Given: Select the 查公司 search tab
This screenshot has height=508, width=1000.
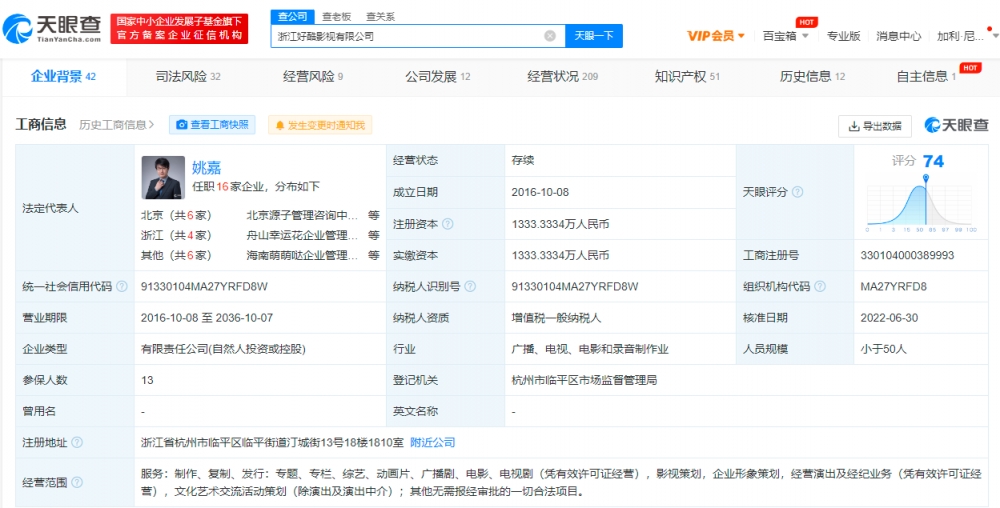Looking at the screenshot, I should (x=292, y=17).
